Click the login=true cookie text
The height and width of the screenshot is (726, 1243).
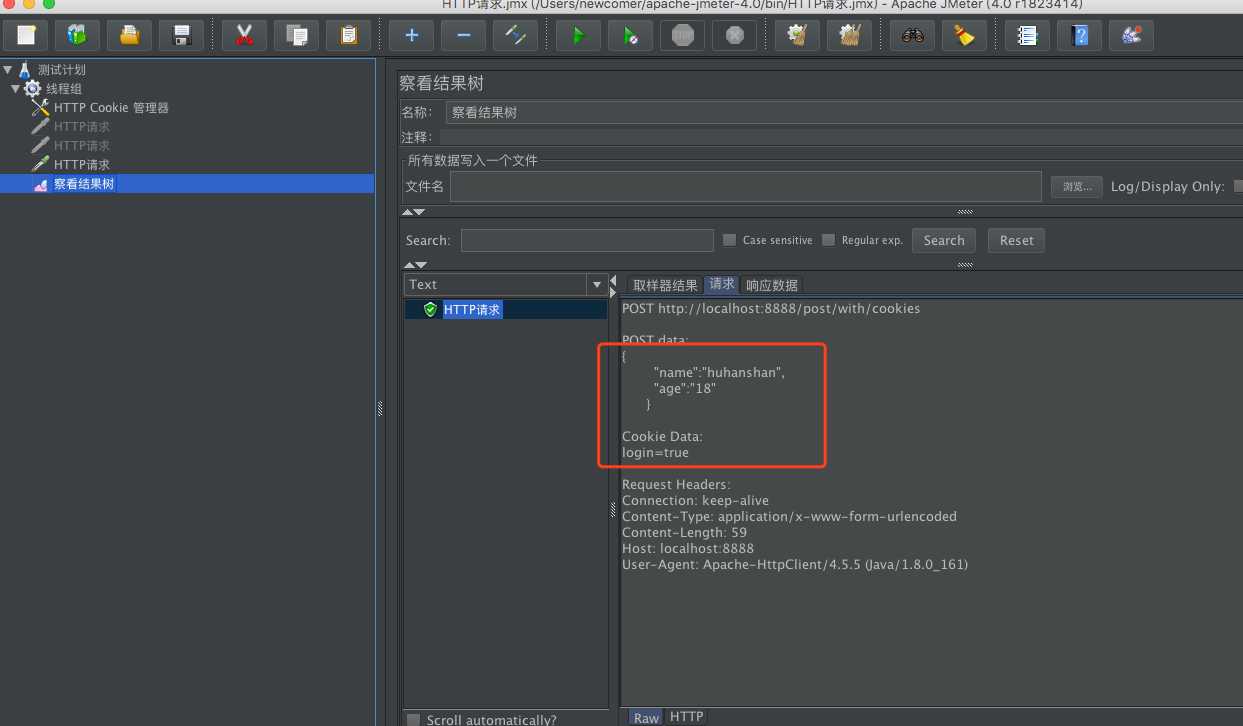coord(655,452)
